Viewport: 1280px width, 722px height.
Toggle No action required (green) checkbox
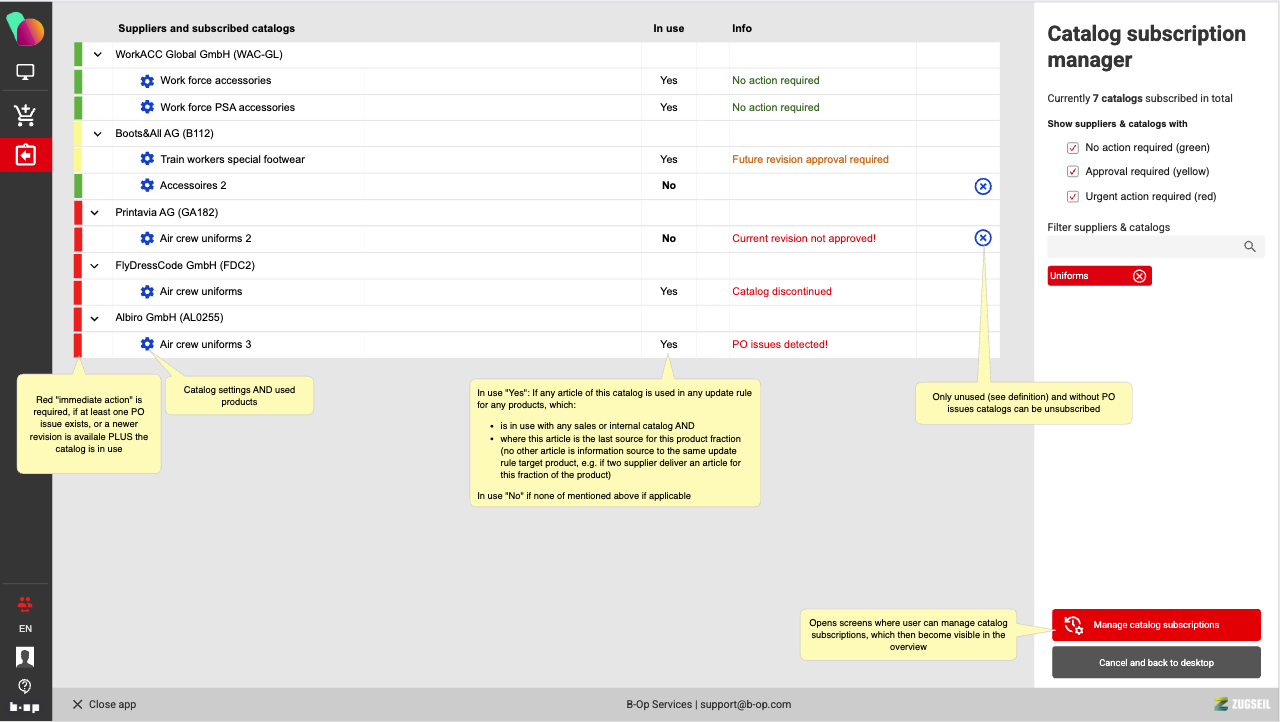tap(1073, 148)
